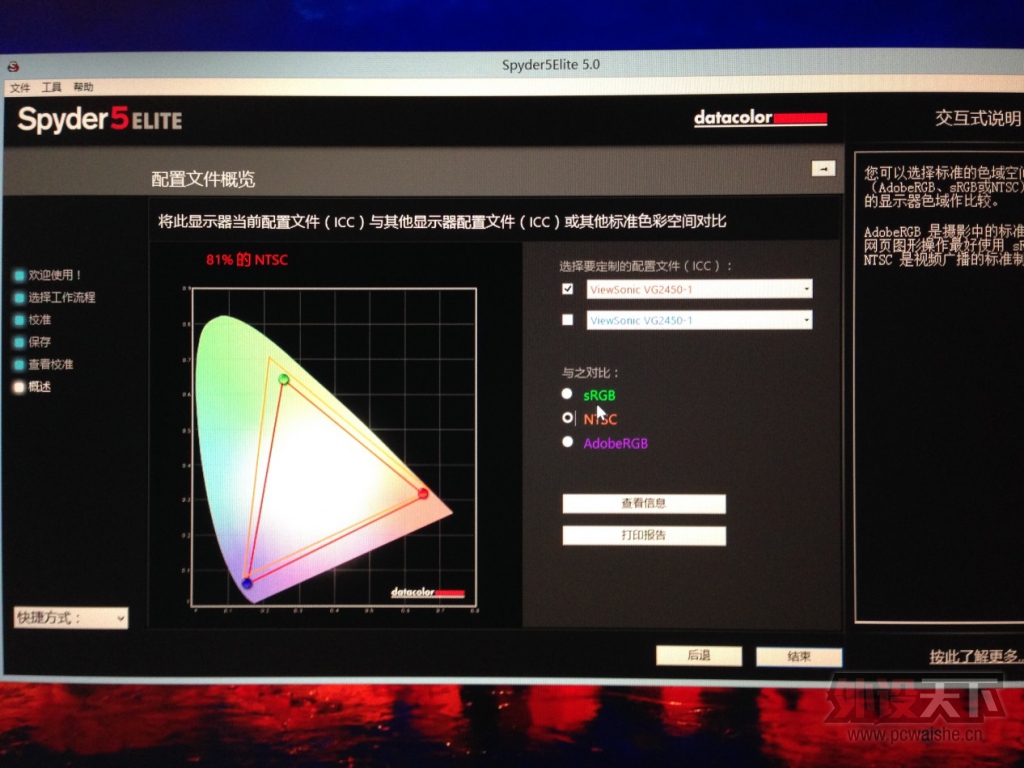1024x768 pixels.
Task: Go to the 保存 step
Action: [x=33, y=342]
